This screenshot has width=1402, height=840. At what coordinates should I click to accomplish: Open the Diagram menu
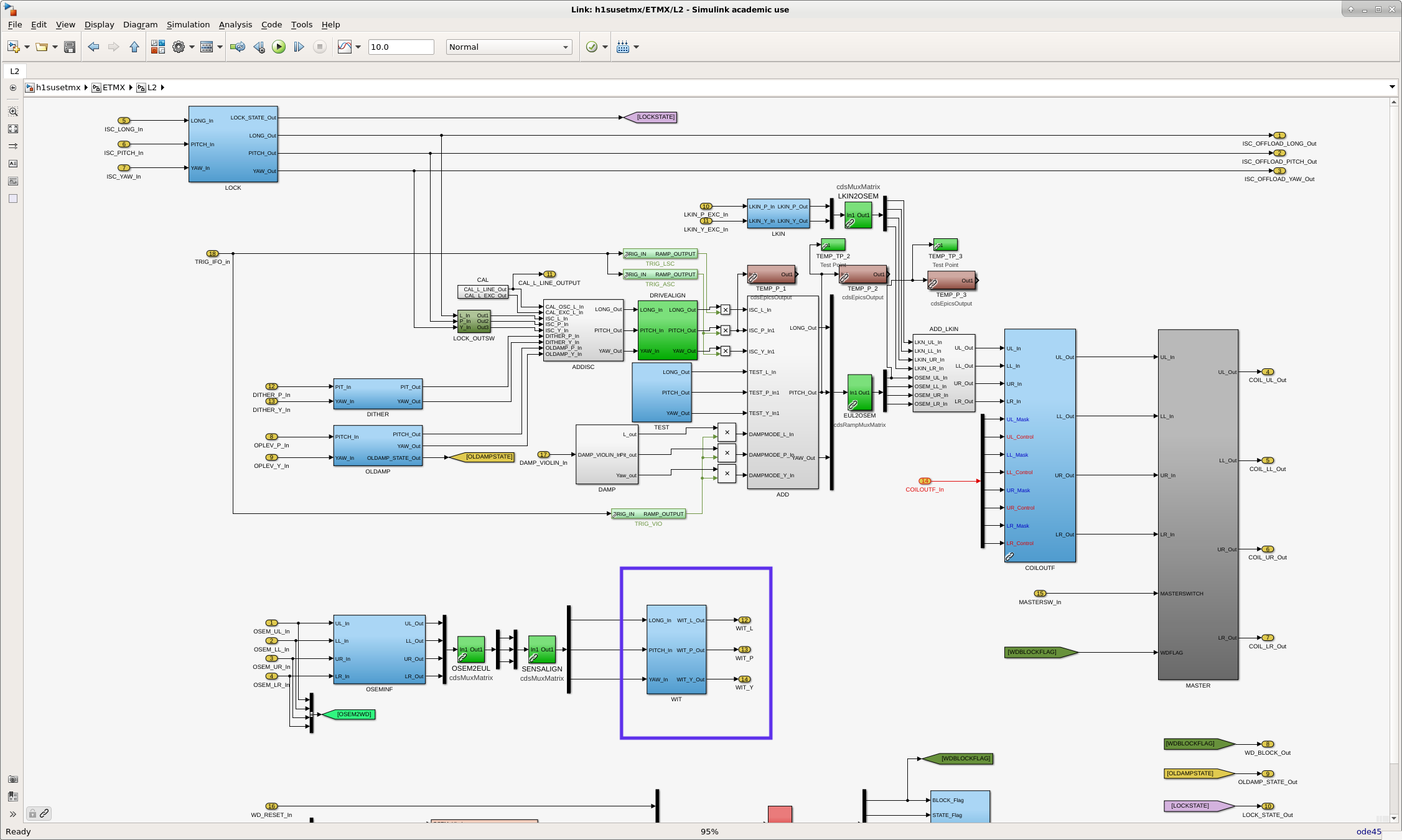(140, 24)
